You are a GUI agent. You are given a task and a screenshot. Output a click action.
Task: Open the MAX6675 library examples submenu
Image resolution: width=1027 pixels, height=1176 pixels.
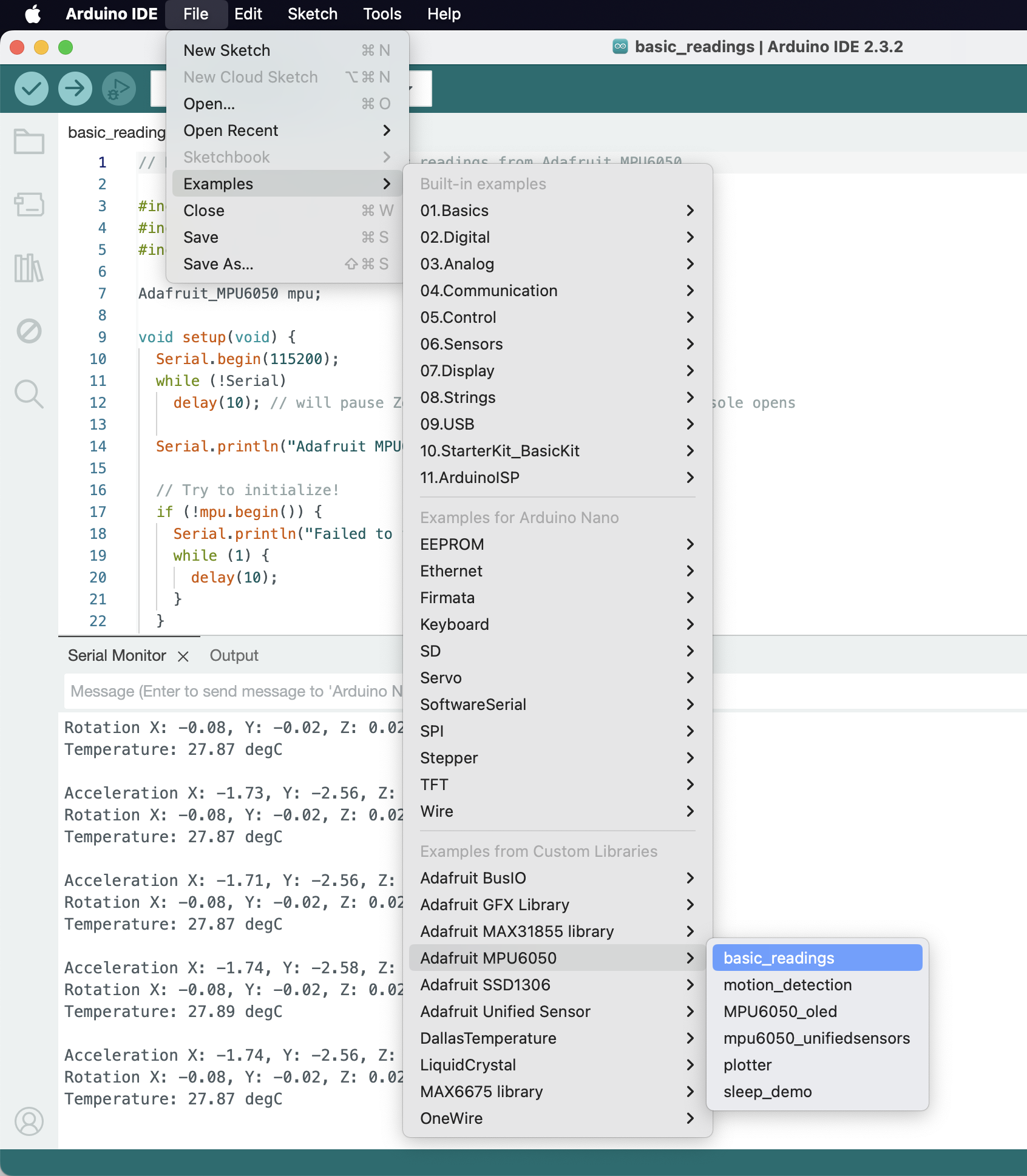point(557,1092)
